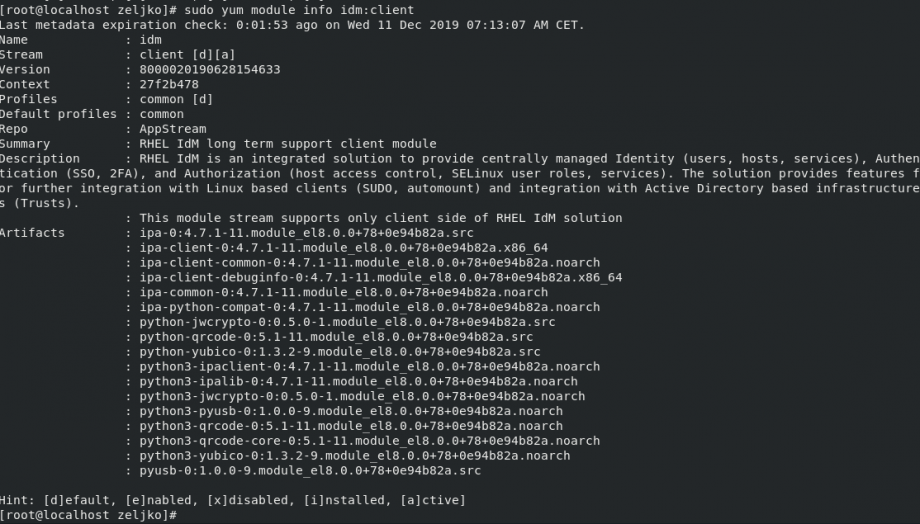920x524 pixels.
Task: Click the python3-qrcode-core artifact line
Action: [x=369, y=441]
